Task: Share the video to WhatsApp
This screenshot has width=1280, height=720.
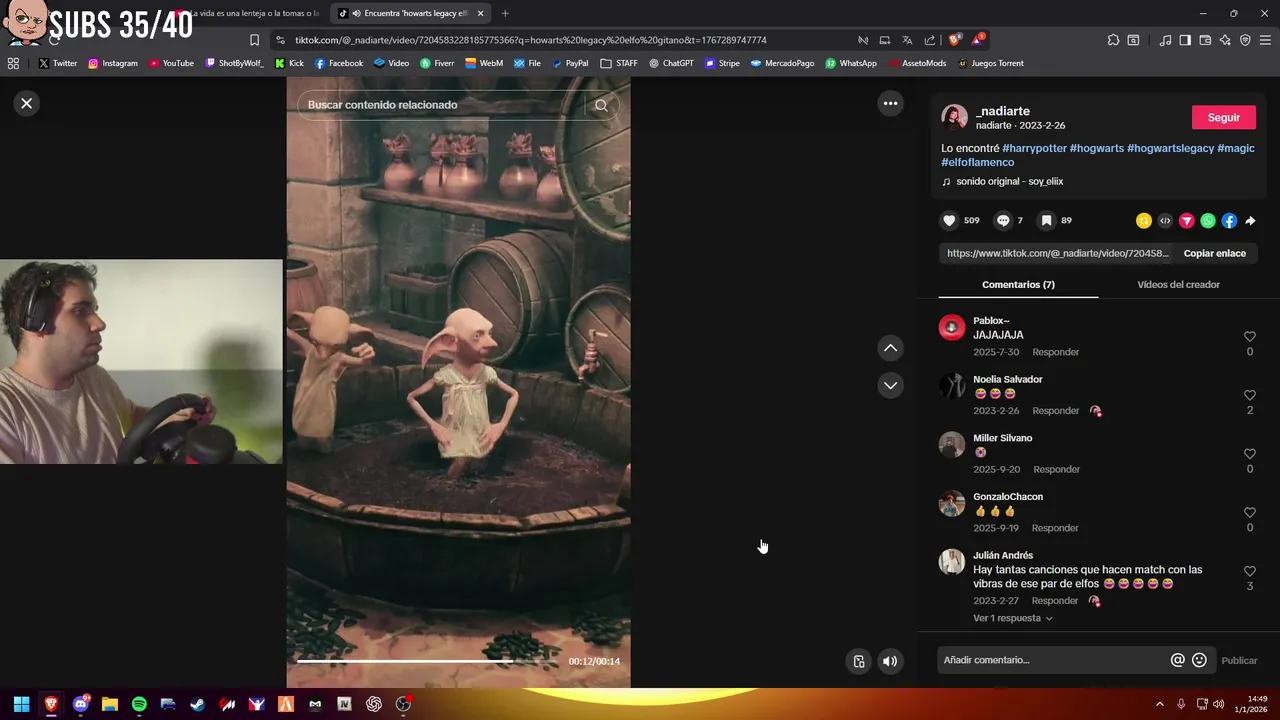Action: 1208,221
